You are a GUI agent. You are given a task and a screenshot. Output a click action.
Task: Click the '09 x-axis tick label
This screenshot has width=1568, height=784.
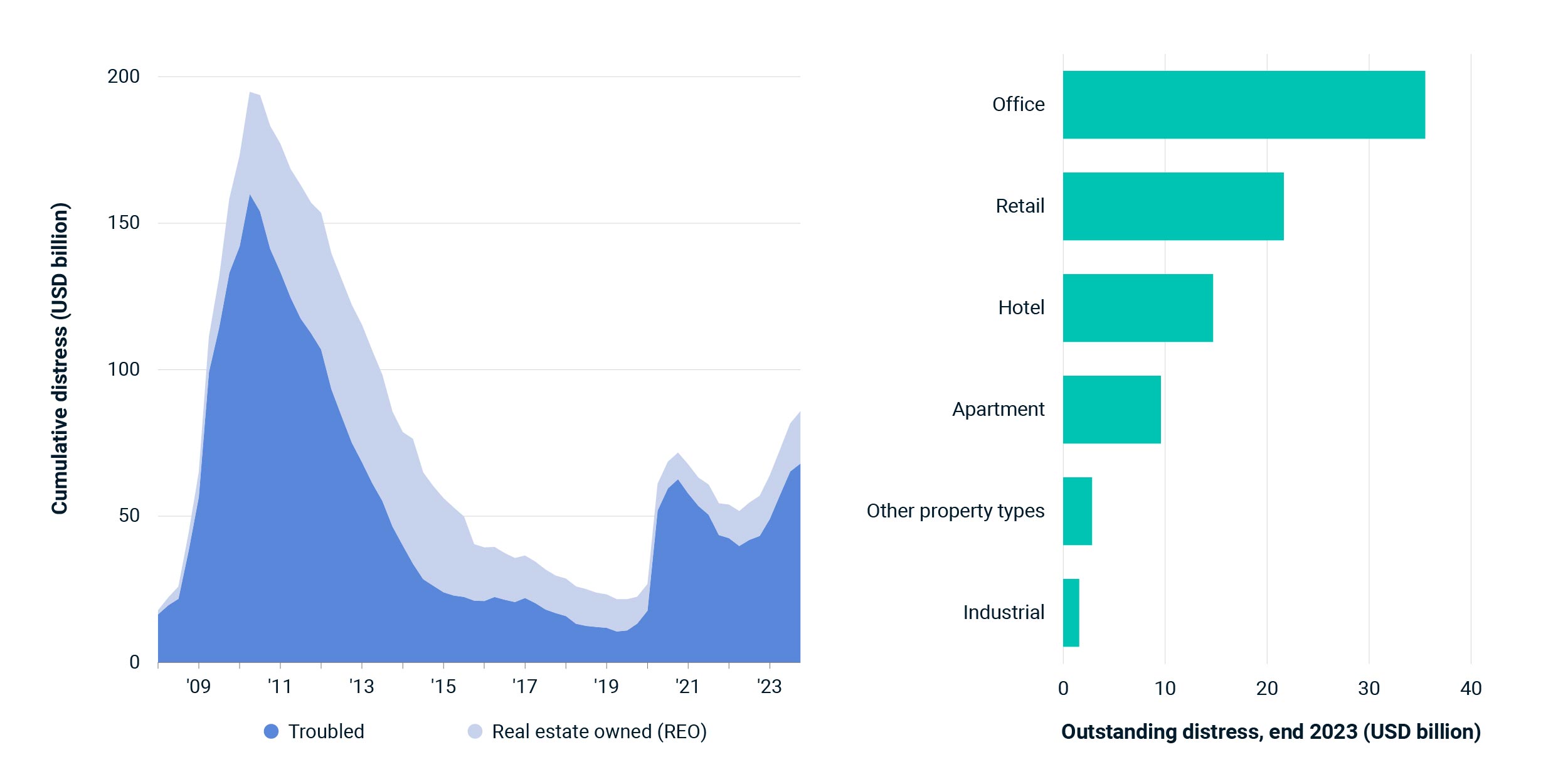coord(199,687)
